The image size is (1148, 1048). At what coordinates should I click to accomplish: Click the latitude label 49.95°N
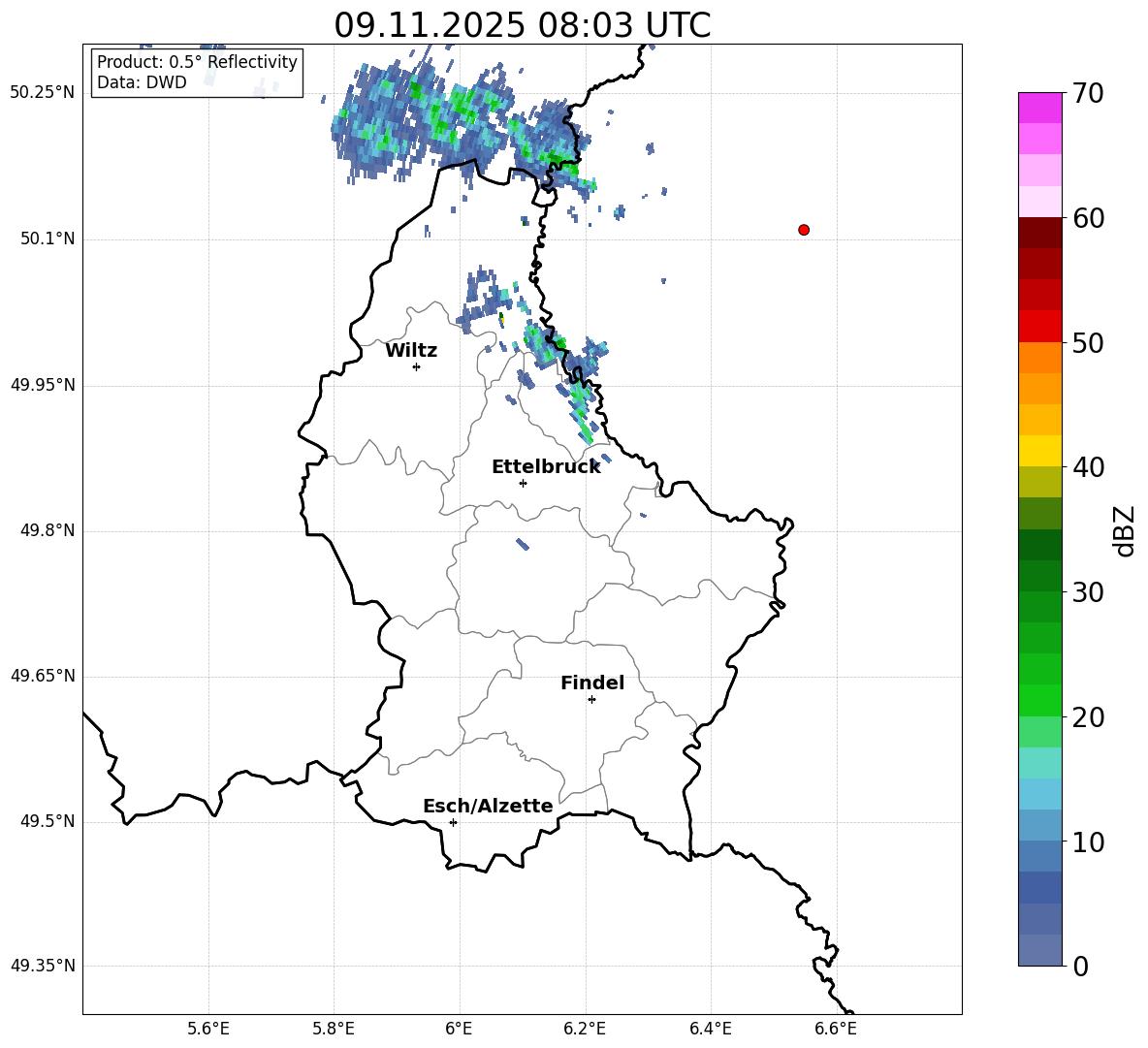(x=43, y=384)
